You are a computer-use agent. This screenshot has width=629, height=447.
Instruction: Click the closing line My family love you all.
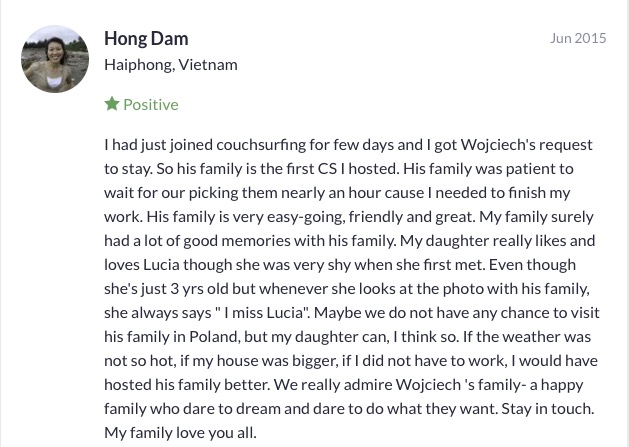(x=180, y=433)
